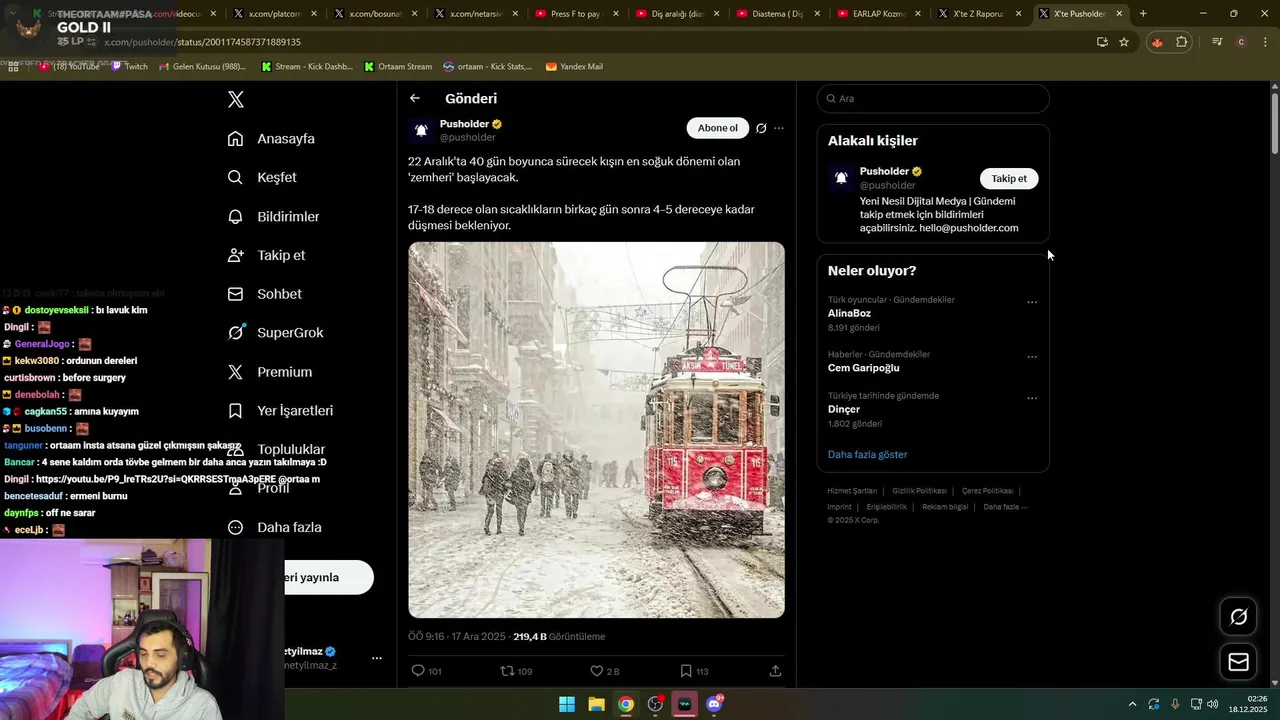
Task: Open Çerez Politikası footer link
Action: tap(987, 491)
